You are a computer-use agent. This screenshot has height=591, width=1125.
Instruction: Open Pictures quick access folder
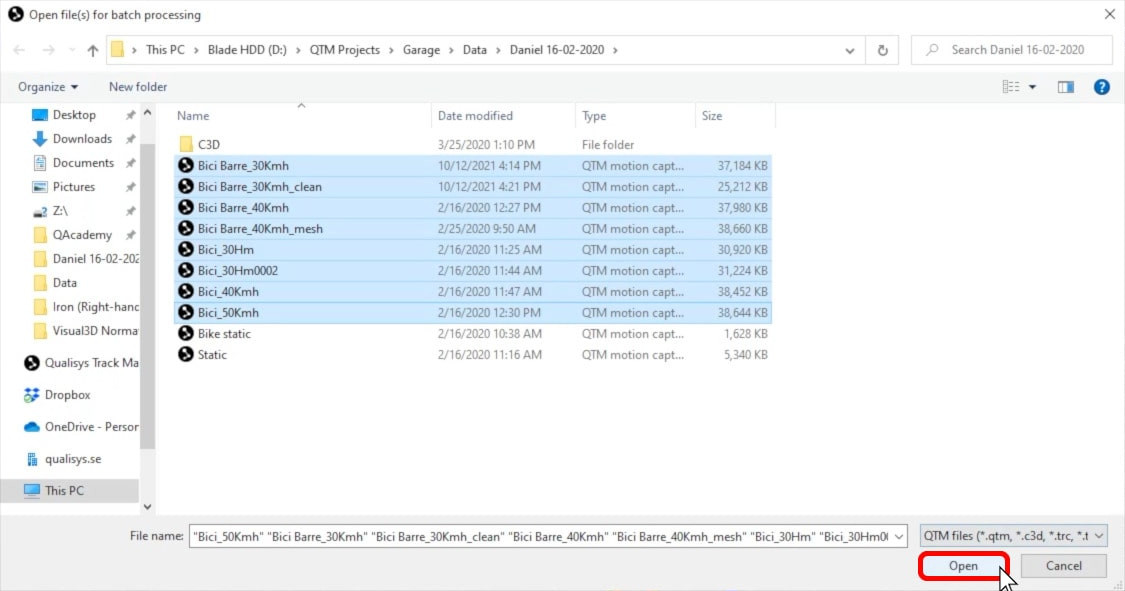tap(63, 187)
